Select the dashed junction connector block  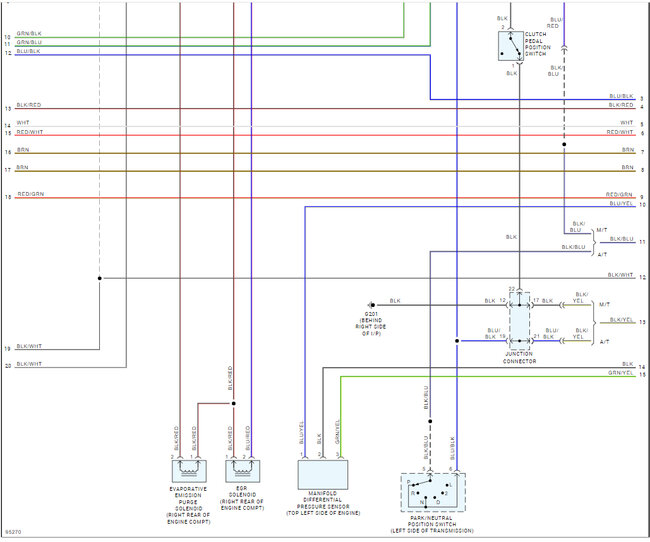519,322
